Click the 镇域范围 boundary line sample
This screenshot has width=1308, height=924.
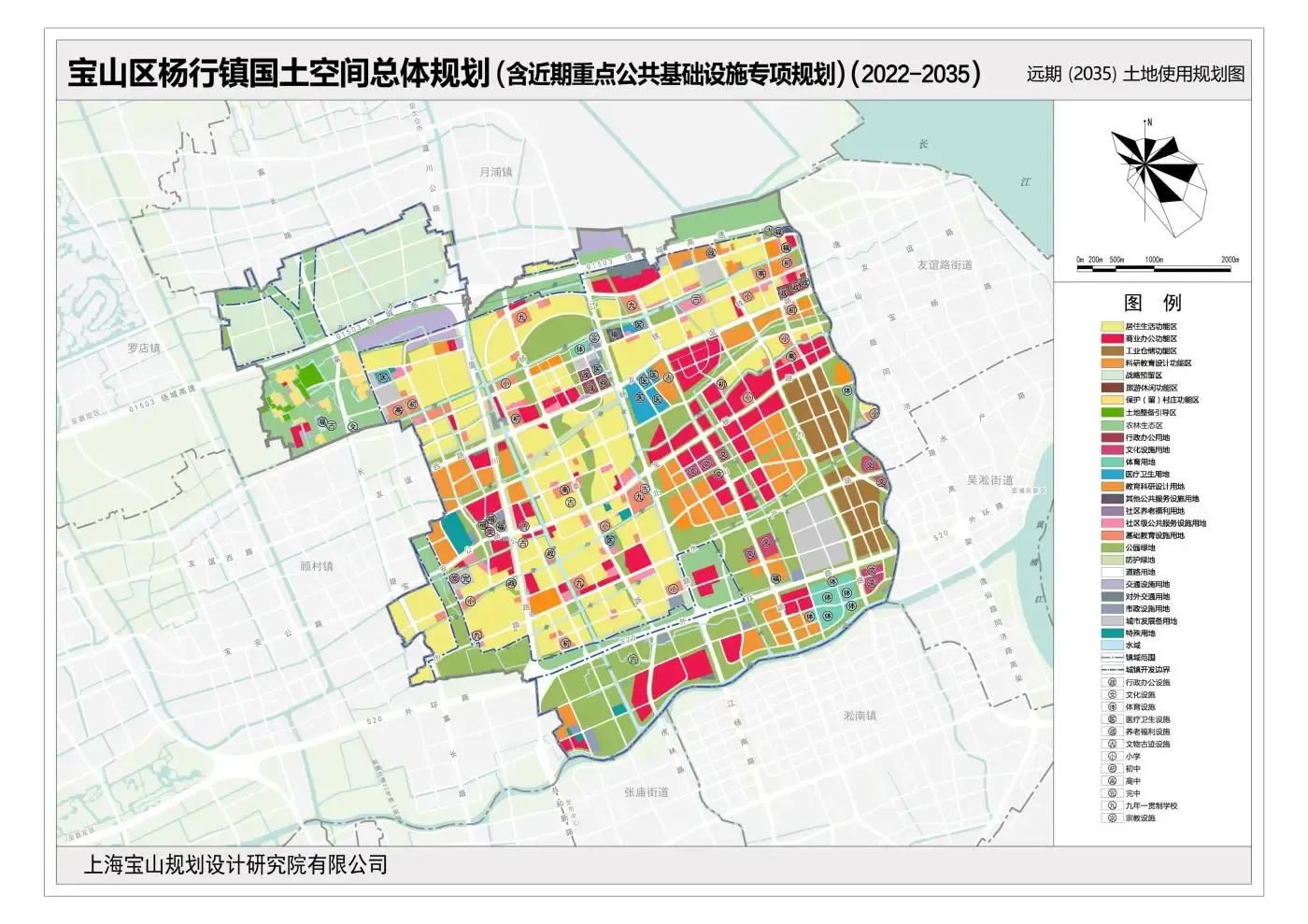1112,658
